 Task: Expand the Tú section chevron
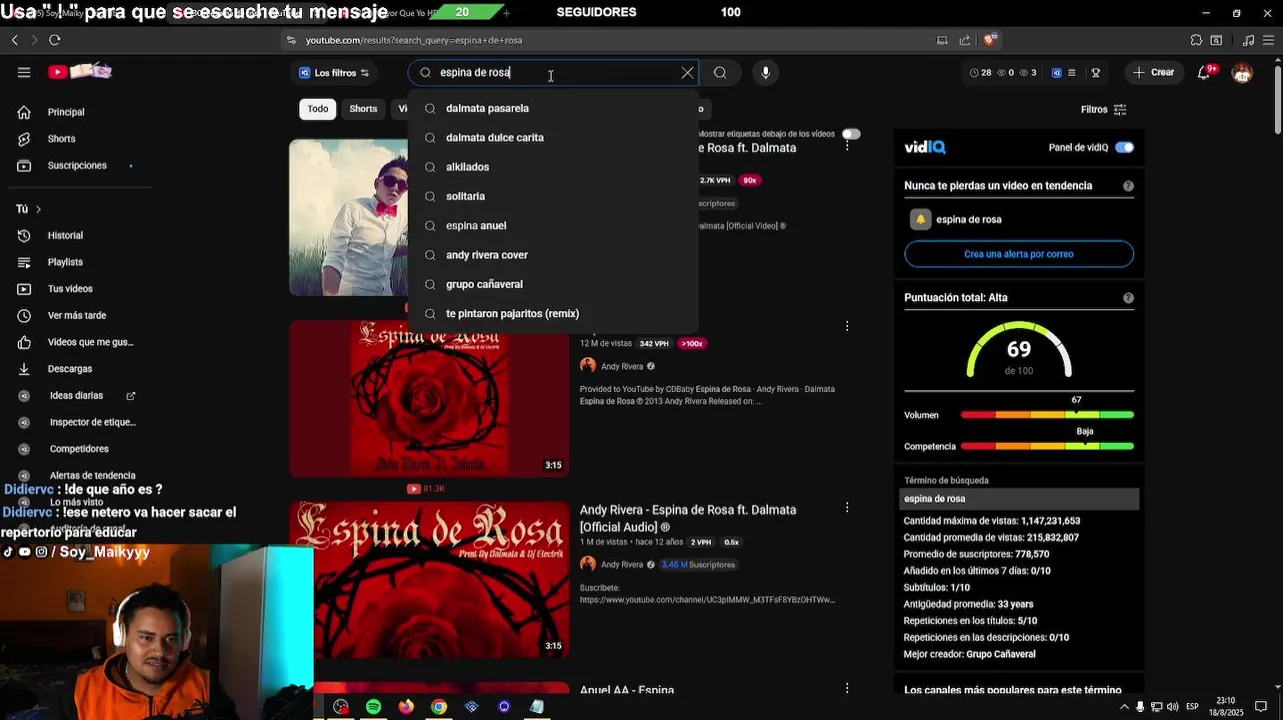coord(38,209)
